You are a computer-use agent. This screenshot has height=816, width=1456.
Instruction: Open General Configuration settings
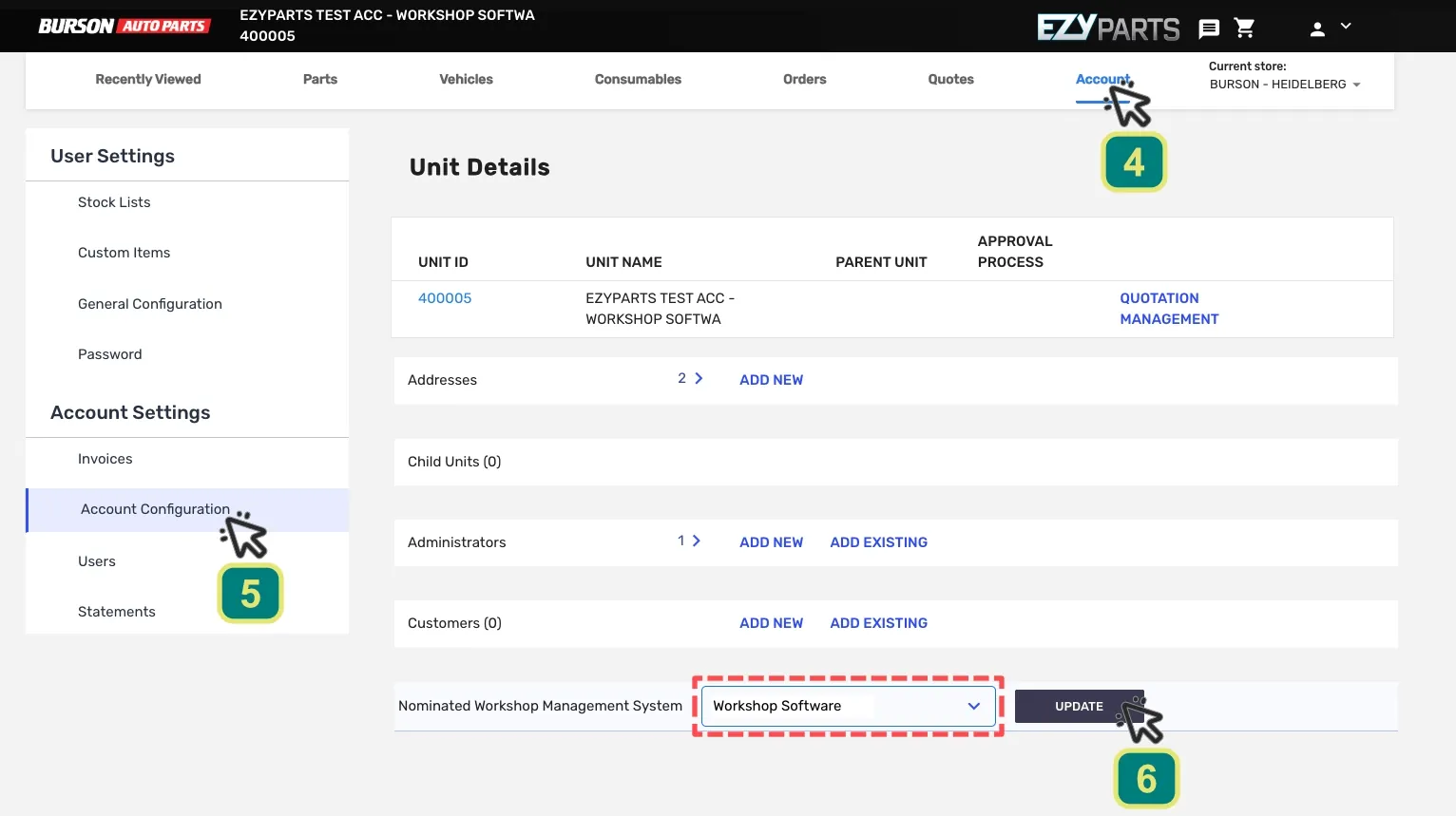tap(150, 304)
